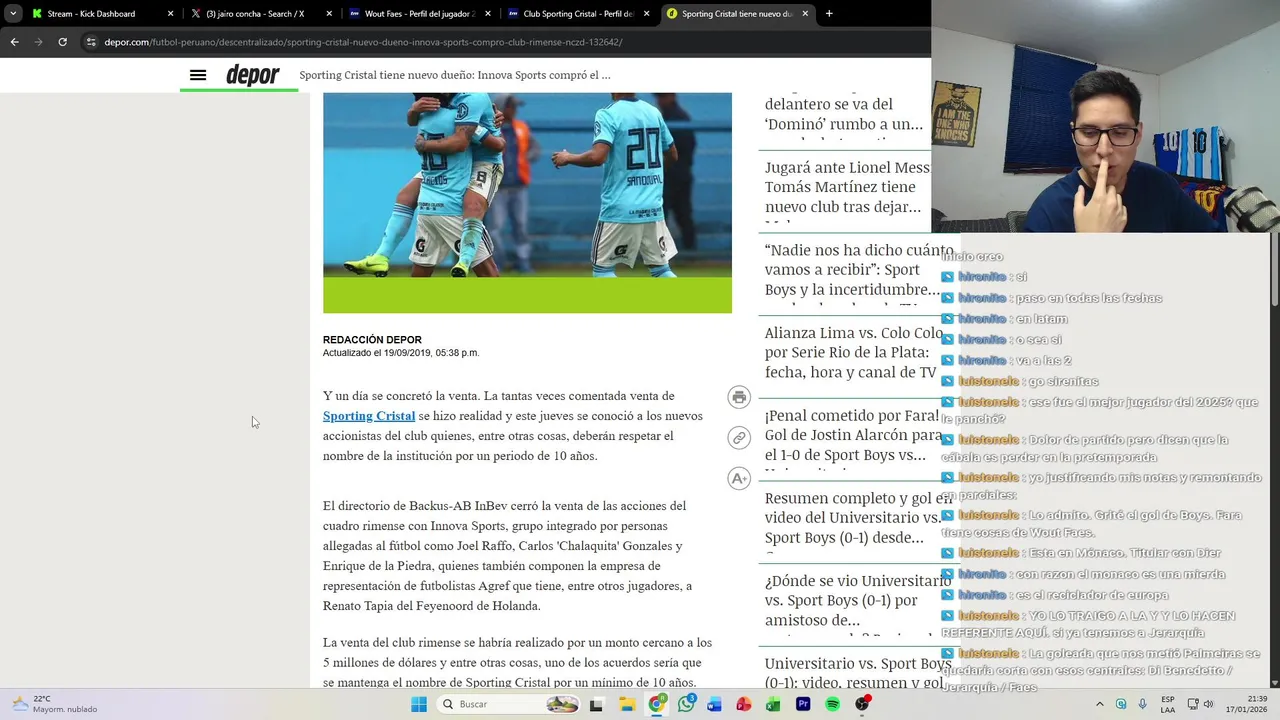Click the 'Actualizado el 19/09/2019' date text
1280x720 pixels.
pos(401,353)
